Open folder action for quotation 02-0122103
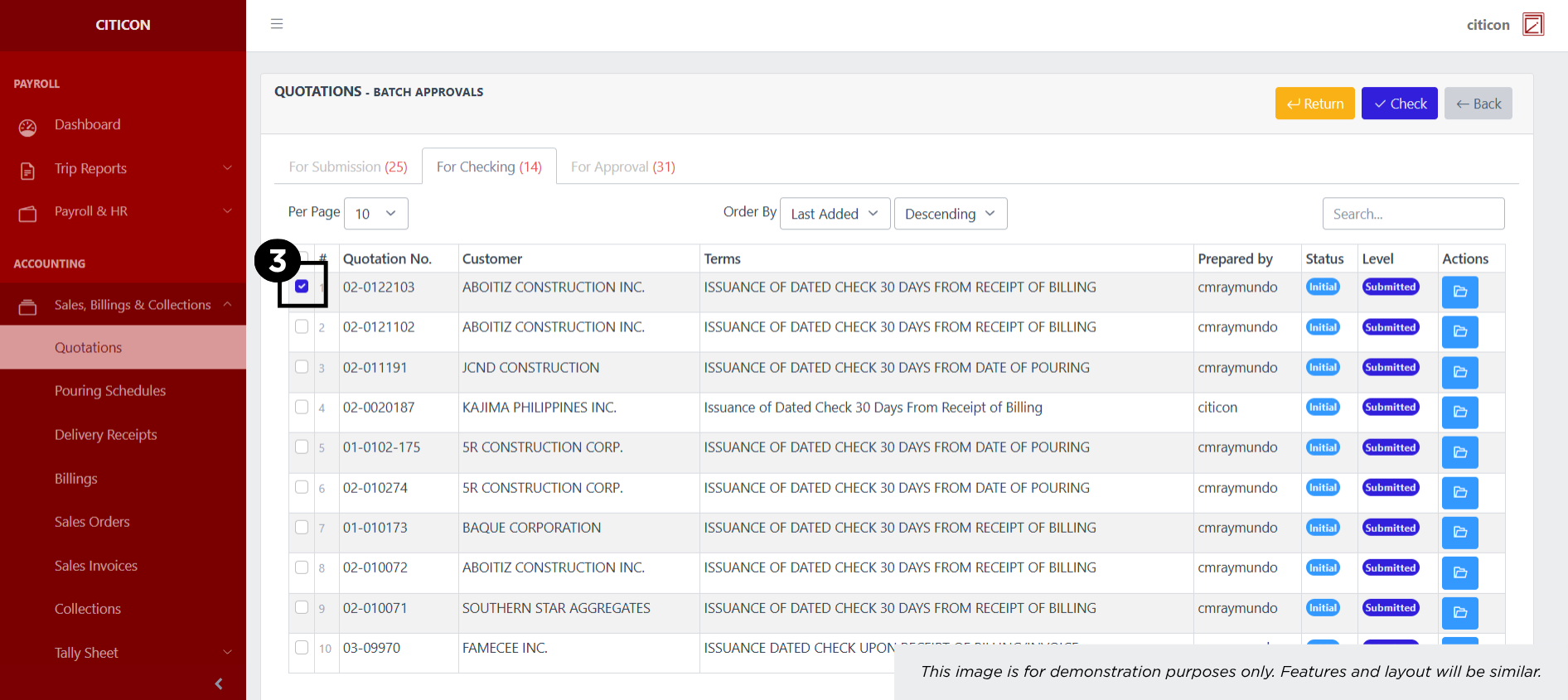This screenshot has height=700, width=1568. [x=1459, y=292]
